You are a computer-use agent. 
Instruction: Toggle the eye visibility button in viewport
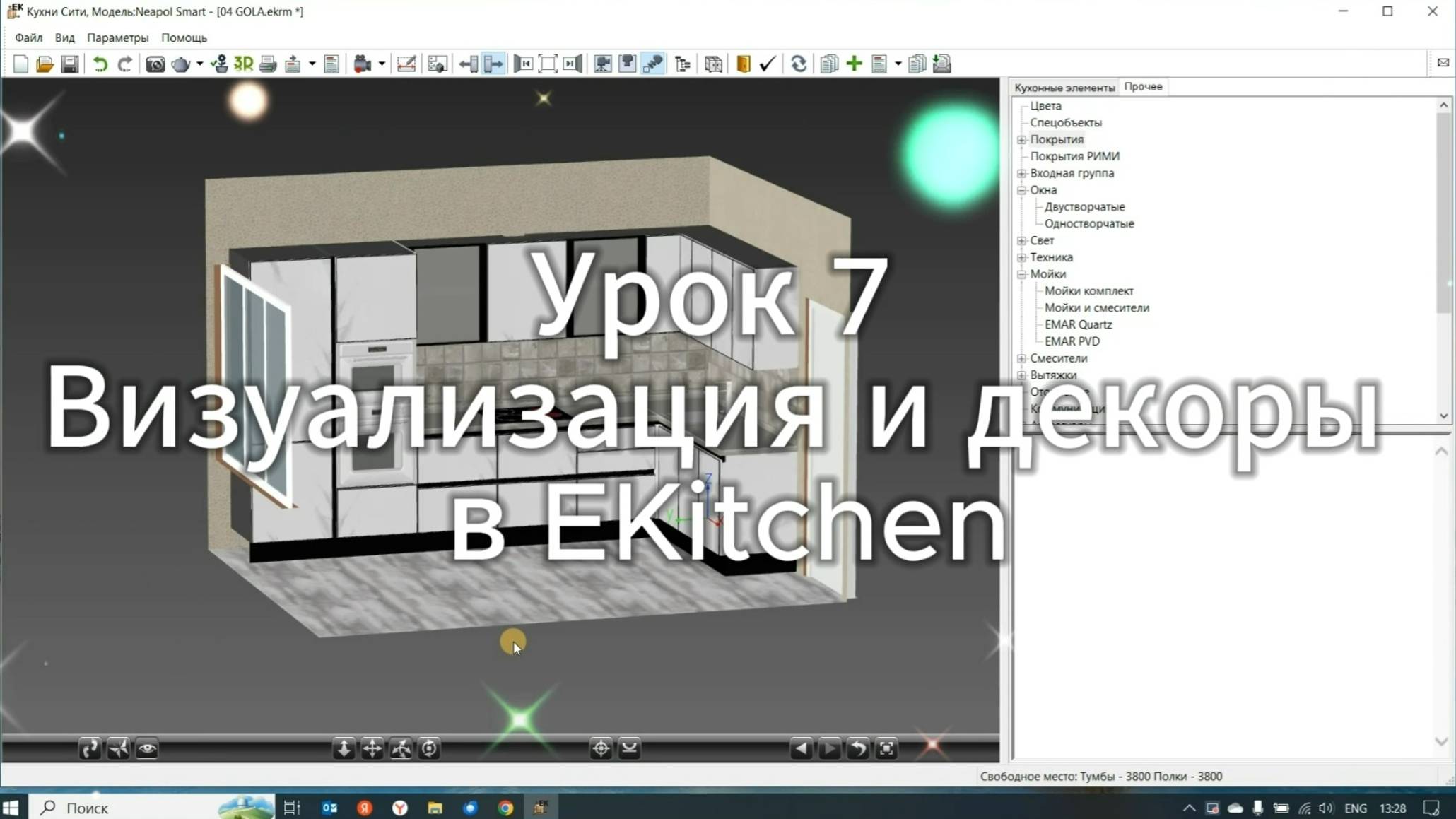click(x=147, y=748)
